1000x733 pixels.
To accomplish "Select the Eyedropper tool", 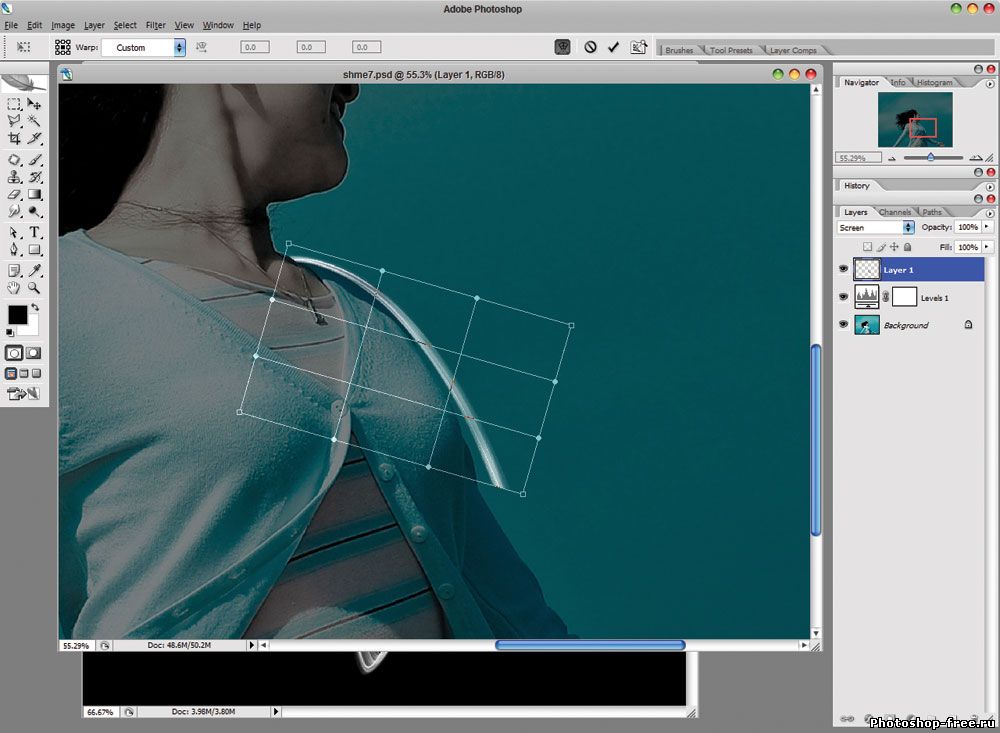I will (x=34, y=270).
